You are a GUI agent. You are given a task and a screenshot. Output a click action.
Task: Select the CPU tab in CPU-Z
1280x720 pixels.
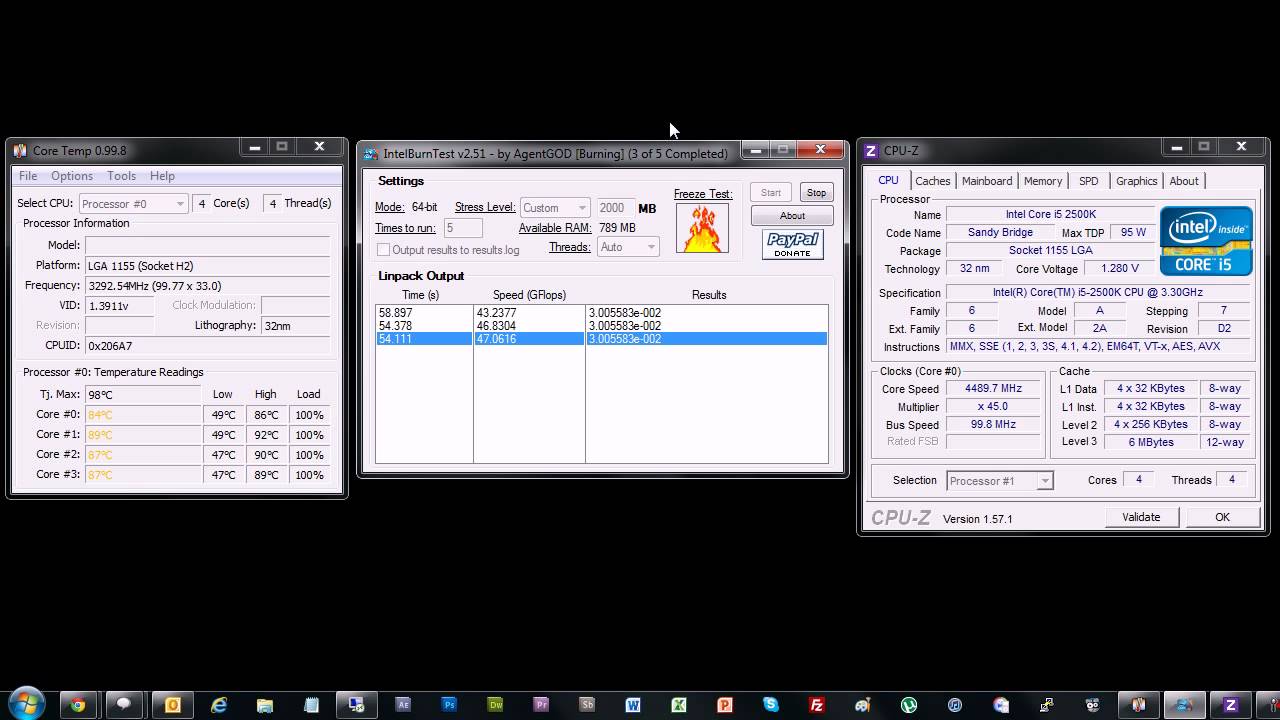[888, 180]
